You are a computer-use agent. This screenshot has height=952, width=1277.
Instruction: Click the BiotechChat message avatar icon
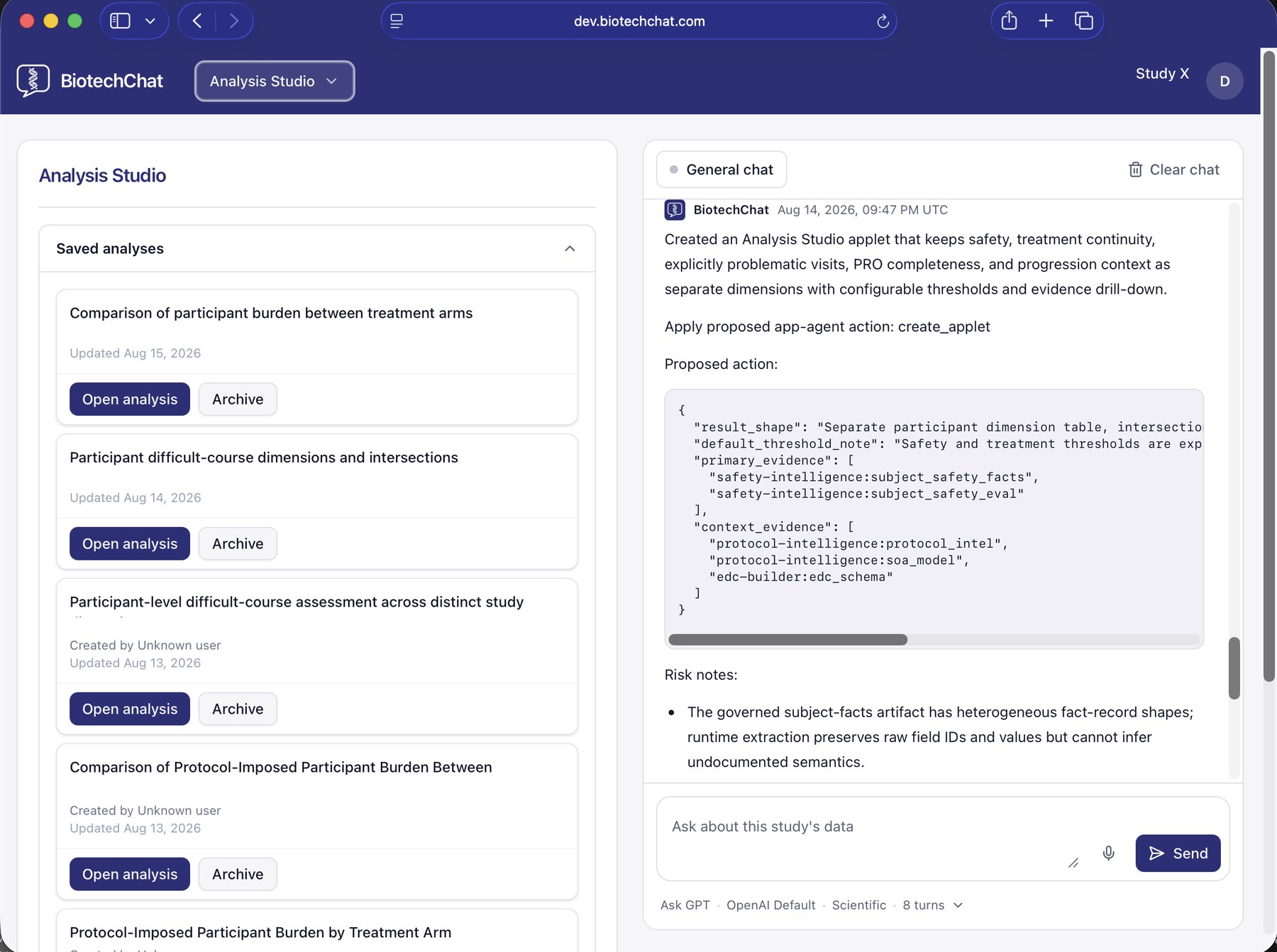[x=675, y=210]
